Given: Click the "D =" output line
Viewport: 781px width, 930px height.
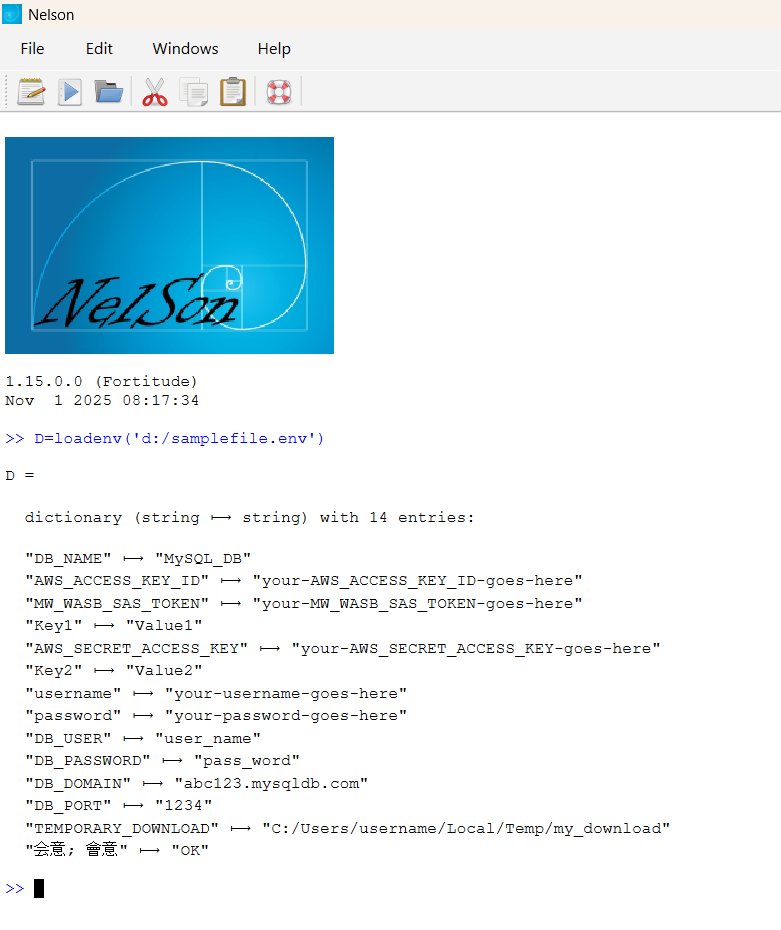Looking at the screenshot, I should (x=20, y=476).
